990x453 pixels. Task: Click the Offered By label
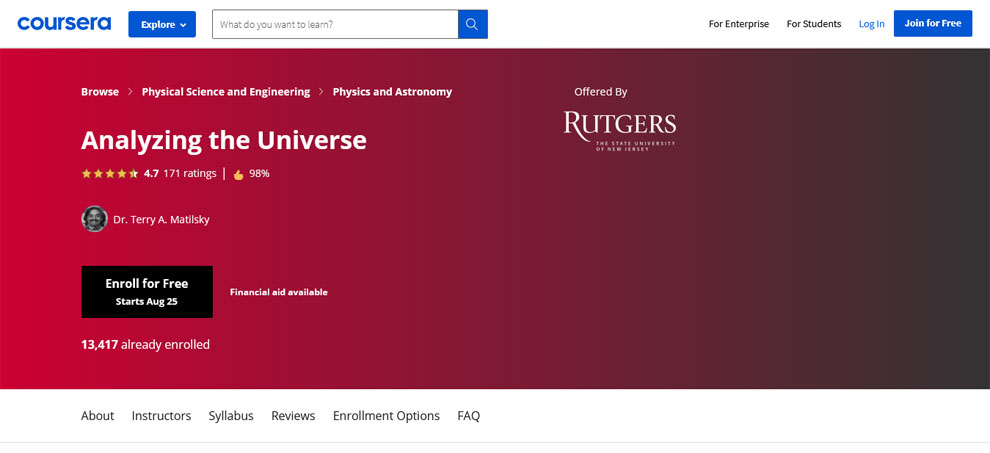click(x=600, y=92)
